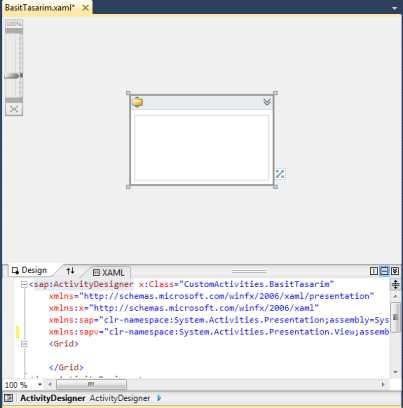Click the horizontal scrollbar thumb in XAML editor
403x408 pixels.
91,385
